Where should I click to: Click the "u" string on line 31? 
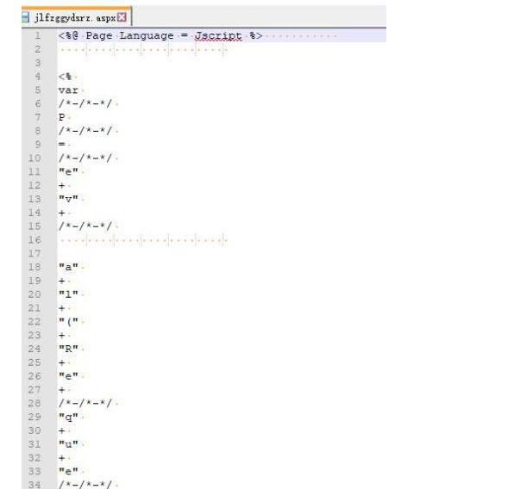click(x=68, y=444)
